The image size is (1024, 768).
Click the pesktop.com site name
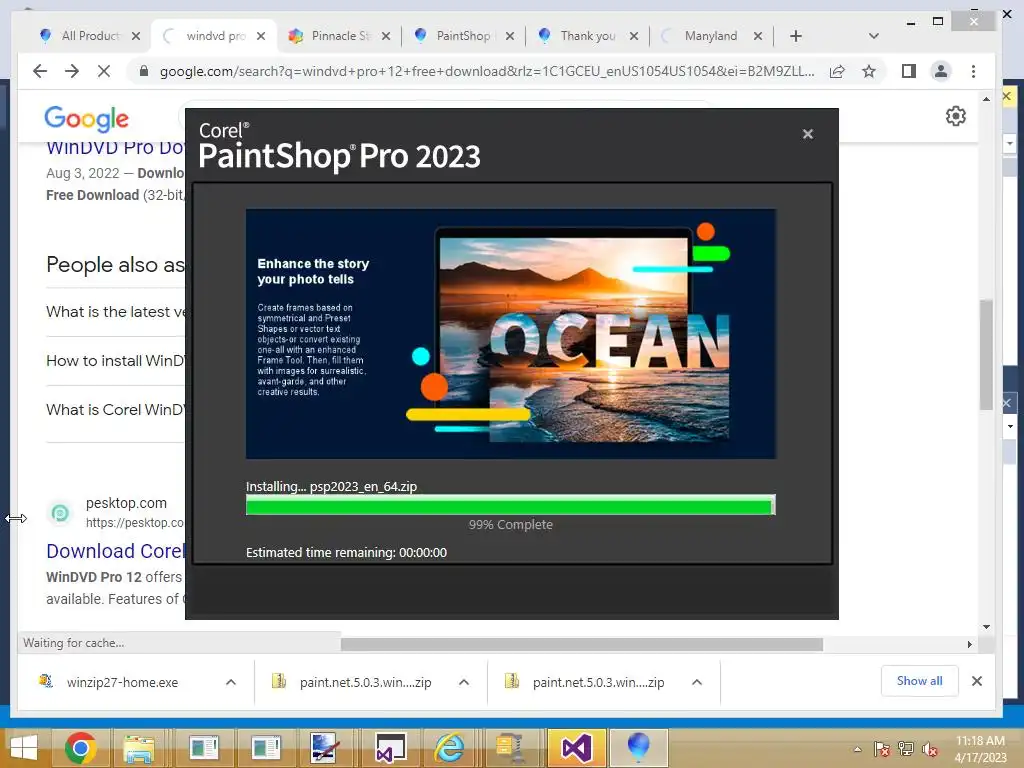[x=126, y=503]
